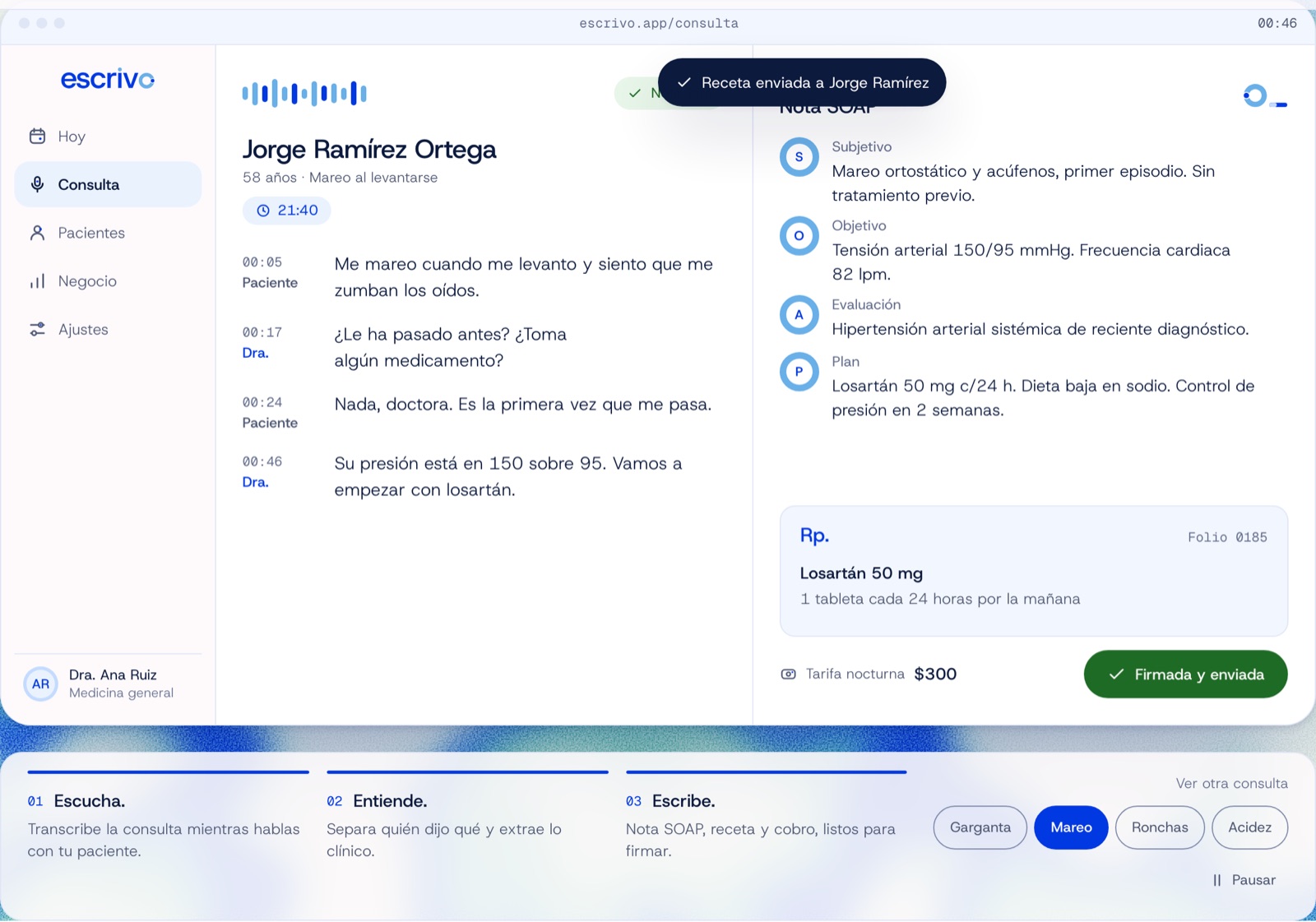Select the Mareo consultation chip

1071,827
